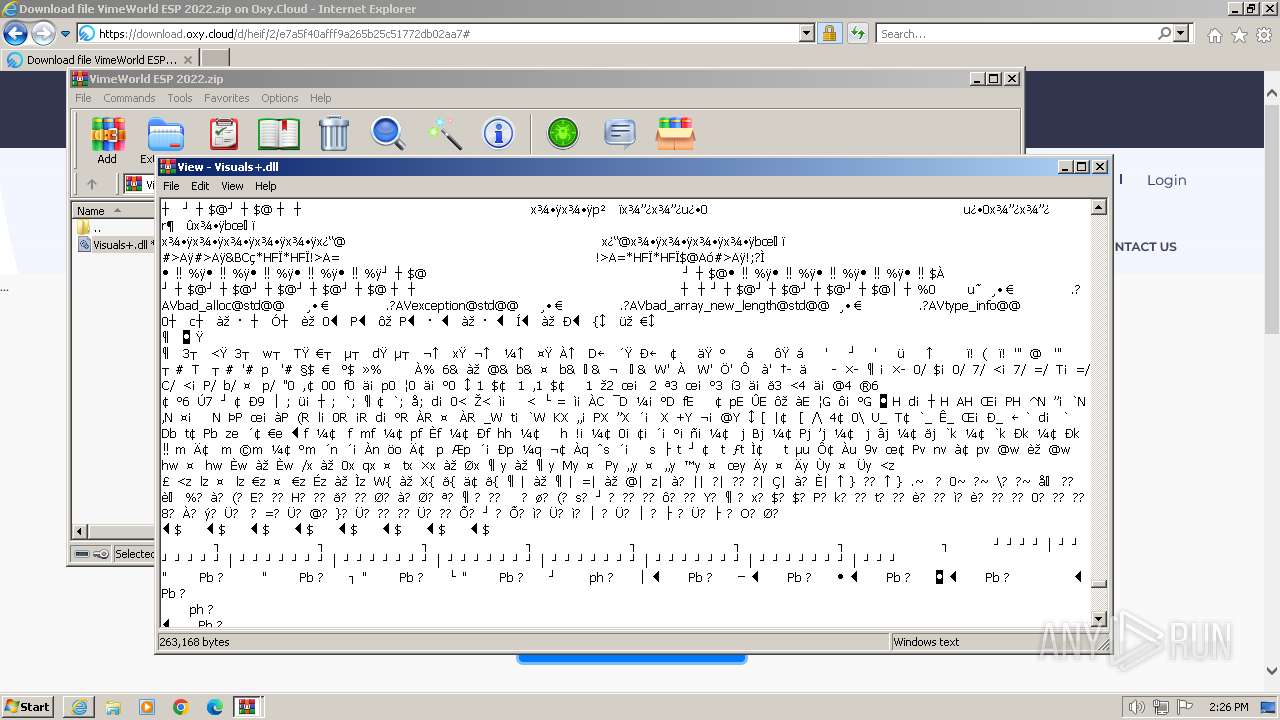Click the IE Home icon
This screenshot has width=1280, height=720.
point(1214,35)
